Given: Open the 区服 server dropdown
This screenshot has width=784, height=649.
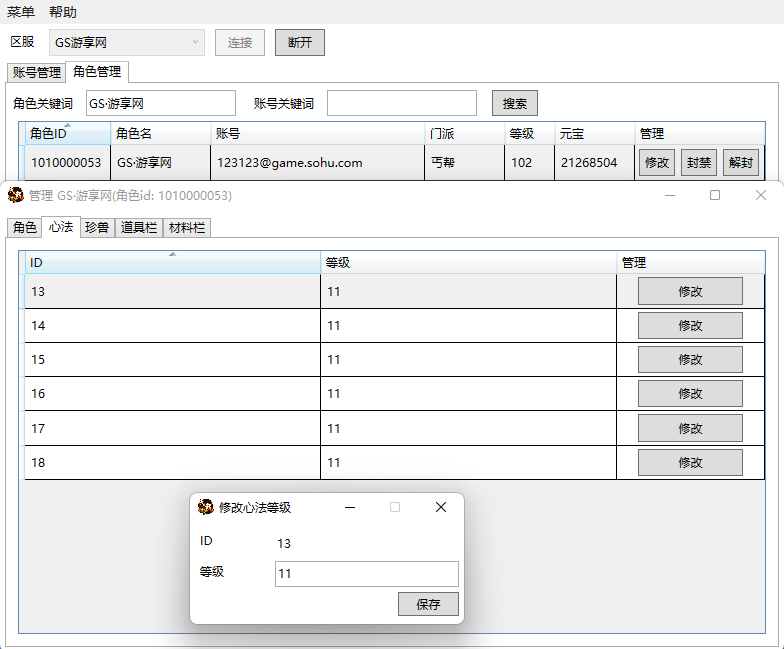Looking at the screenshot, I should [127, 42].
